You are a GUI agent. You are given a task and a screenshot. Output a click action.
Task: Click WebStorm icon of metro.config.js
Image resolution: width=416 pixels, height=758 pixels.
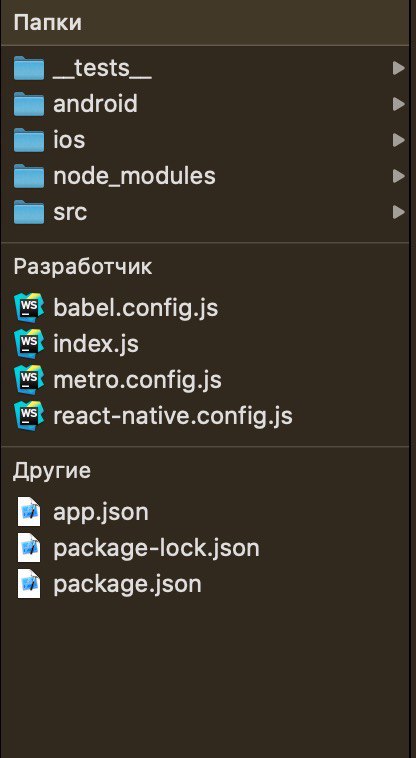point(29,379)
